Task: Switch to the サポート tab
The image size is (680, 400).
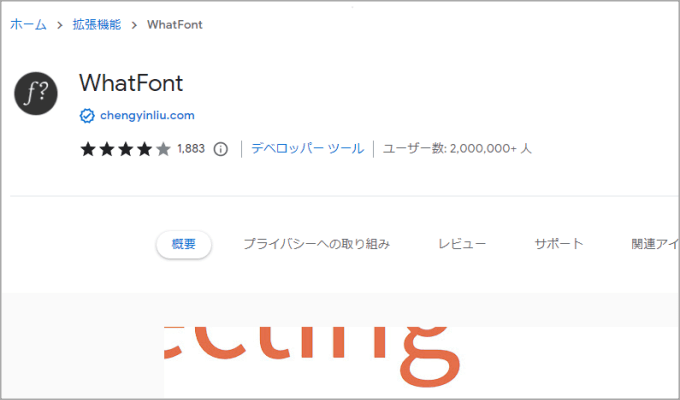Action: pyautogui.click(x=559, y=244)
